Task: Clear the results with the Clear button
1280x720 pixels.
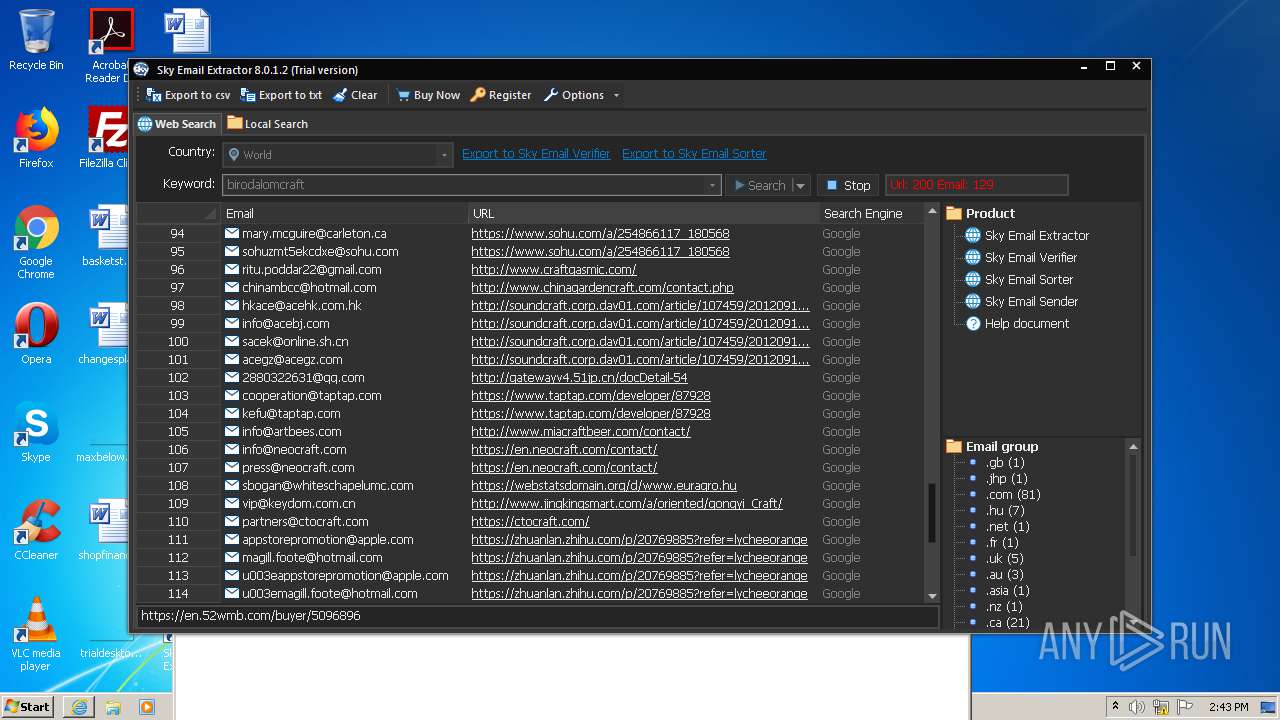Action: click(x=355, y=95)
